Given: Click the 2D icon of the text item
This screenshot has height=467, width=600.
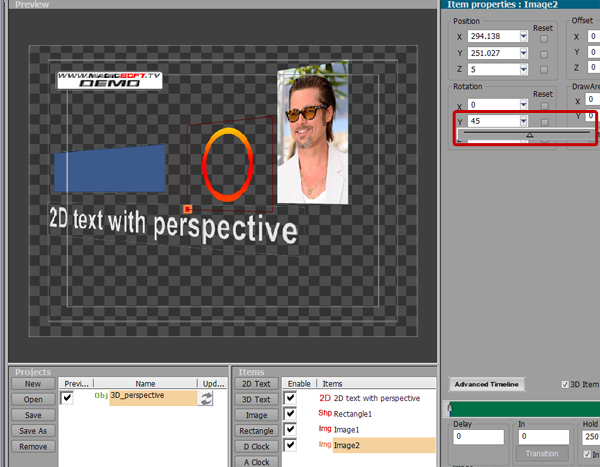Looking at the screenshot, I should coord(325,398).
